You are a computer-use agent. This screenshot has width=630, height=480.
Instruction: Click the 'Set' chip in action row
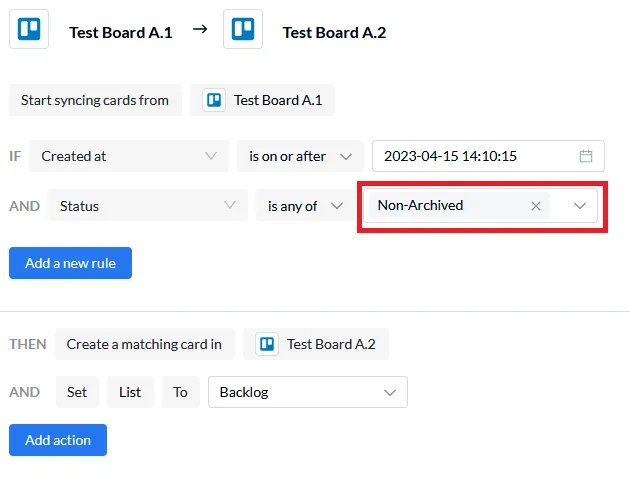(77, 392)
